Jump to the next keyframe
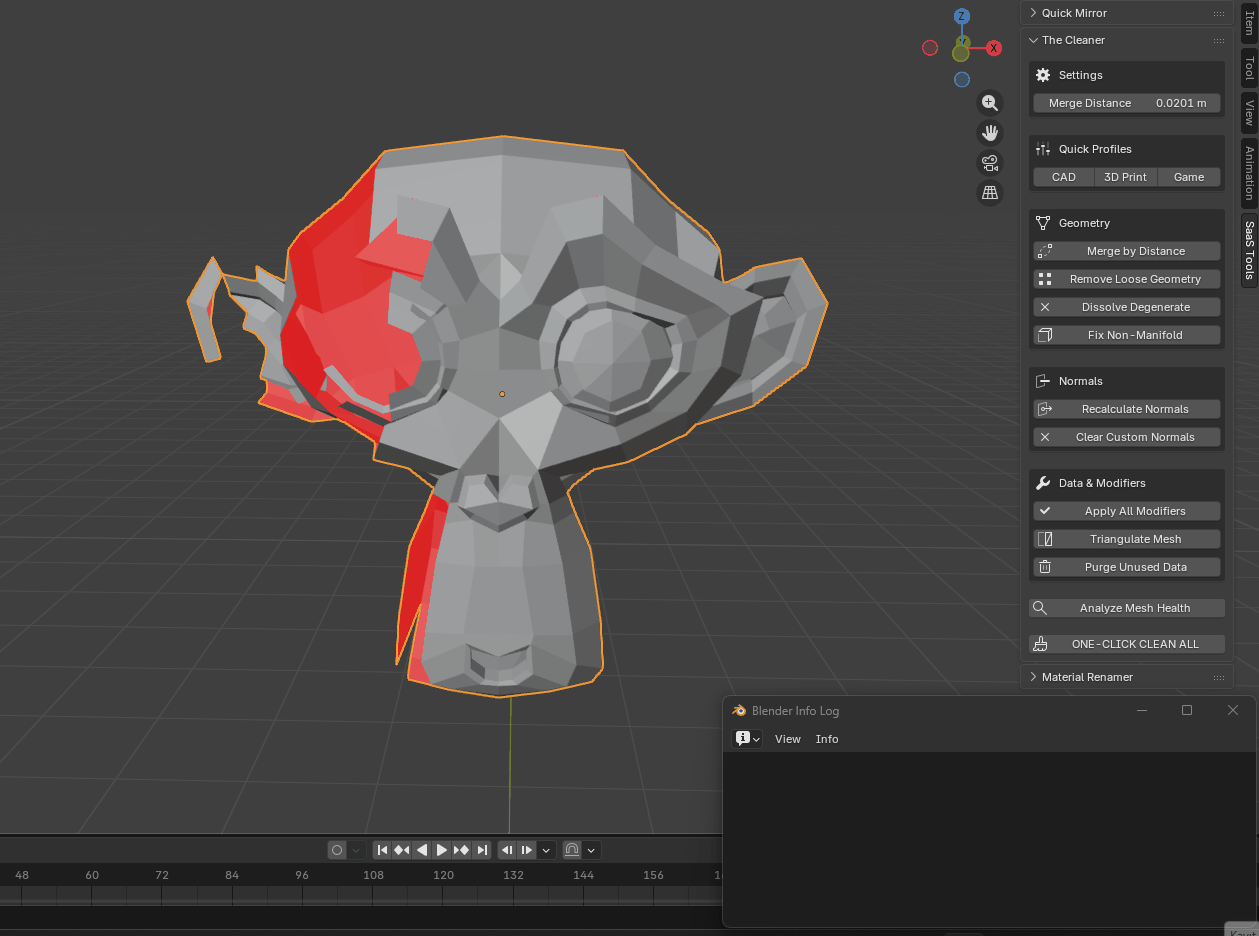Image resolution: width=1259 pixels, height=936 pixels. [462, 850]
